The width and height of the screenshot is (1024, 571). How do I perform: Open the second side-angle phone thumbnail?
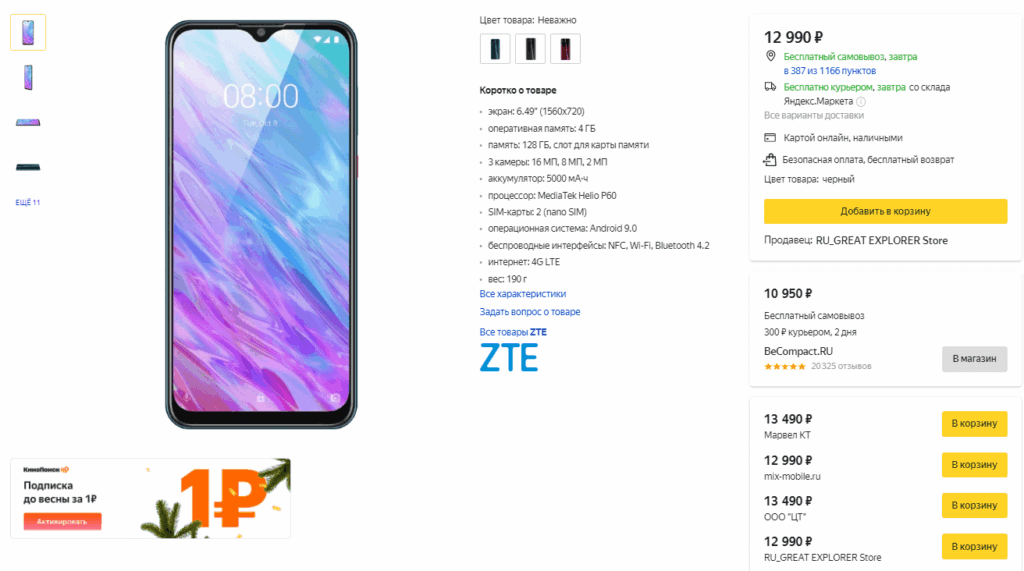coord(28,77)
